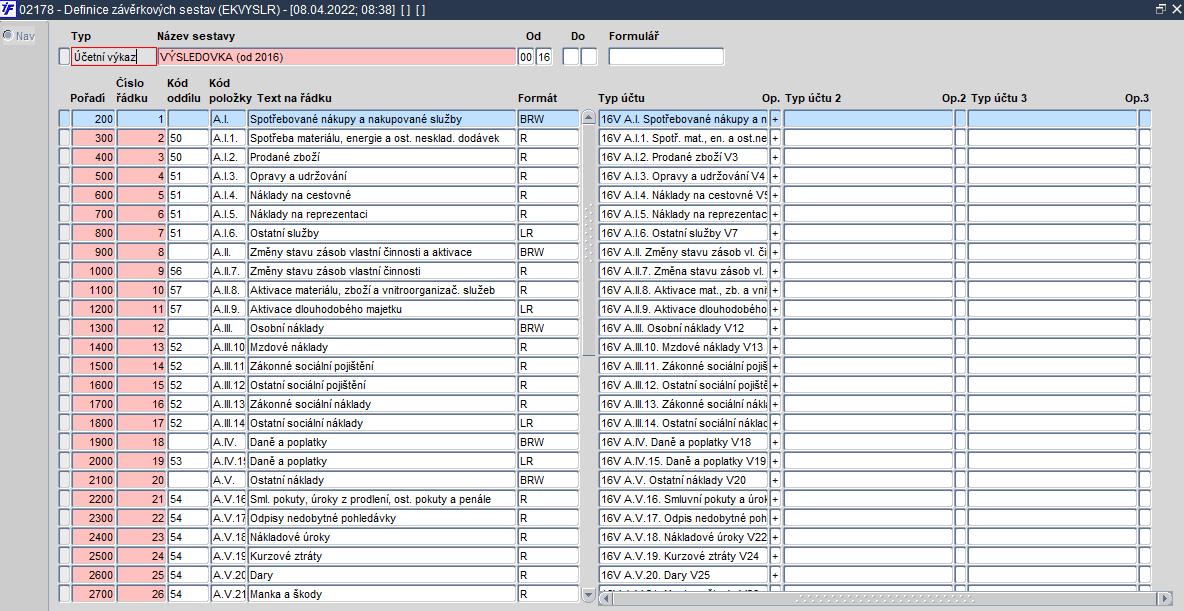Toggle the row selector for Pořadí 2000
The height and width of the screenshot is (611, 1184).
[63, 461]
